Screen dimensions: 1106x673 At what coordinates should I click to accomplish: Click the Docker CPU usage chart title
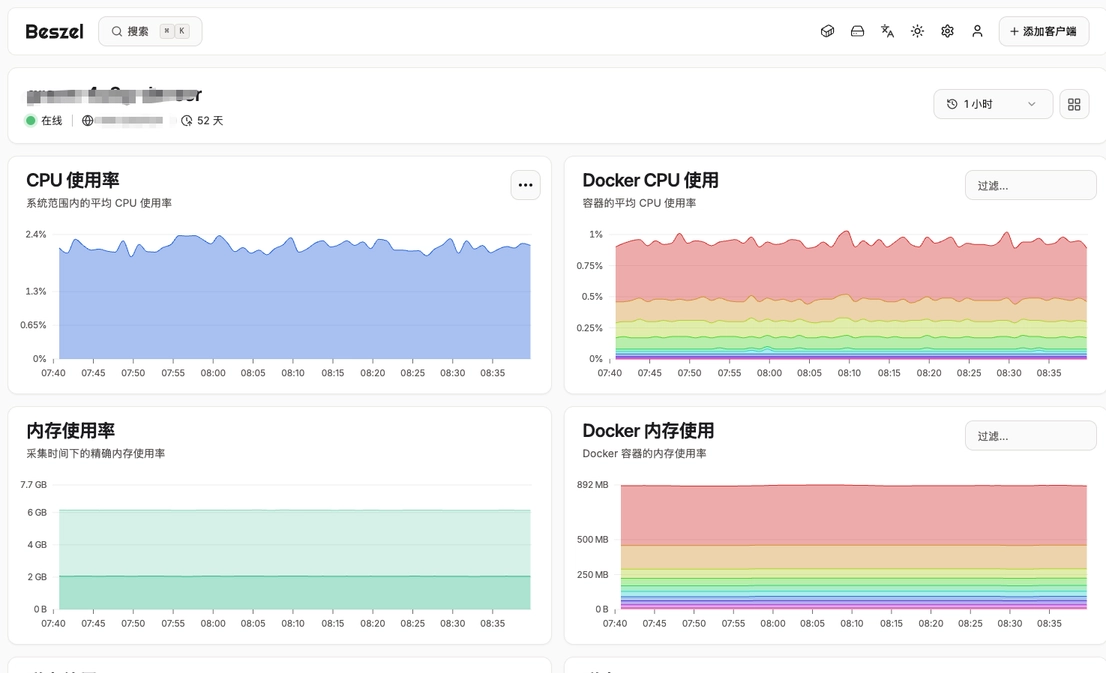pos(650,181)
